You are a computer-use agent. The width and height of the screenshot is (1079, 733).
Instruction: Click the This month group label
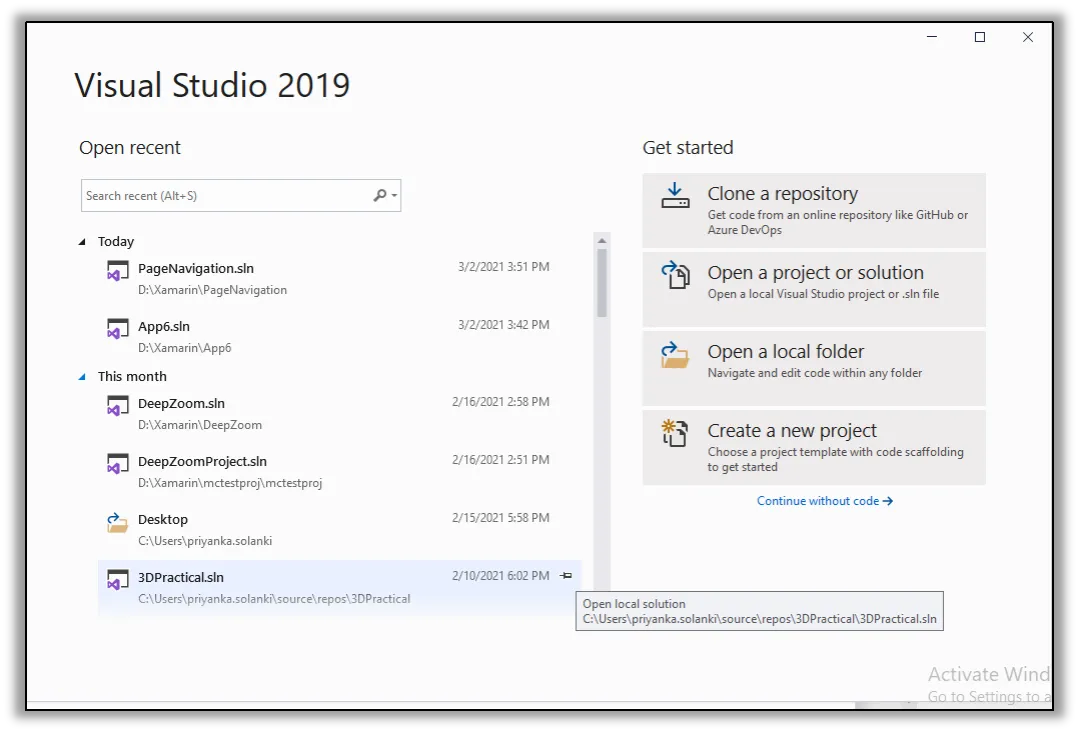(x=132, y=376)
